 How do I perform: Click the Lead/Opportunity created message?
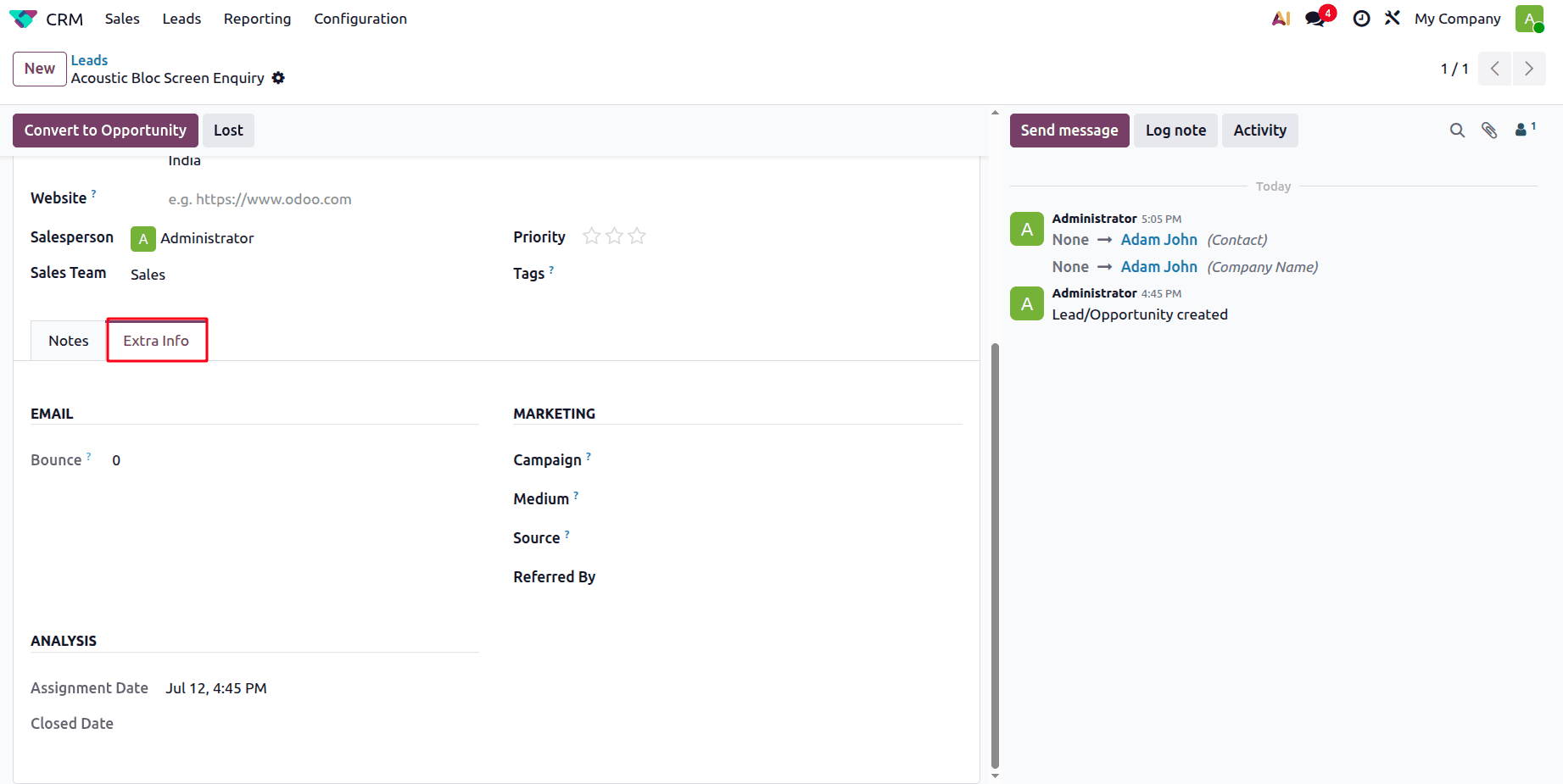(x=1140, y=314)
